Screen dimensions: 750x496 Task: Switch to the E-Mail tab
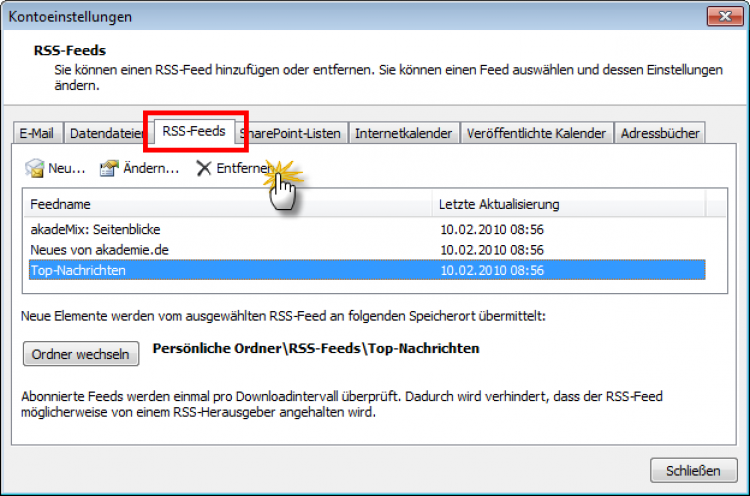pos(36,133)
